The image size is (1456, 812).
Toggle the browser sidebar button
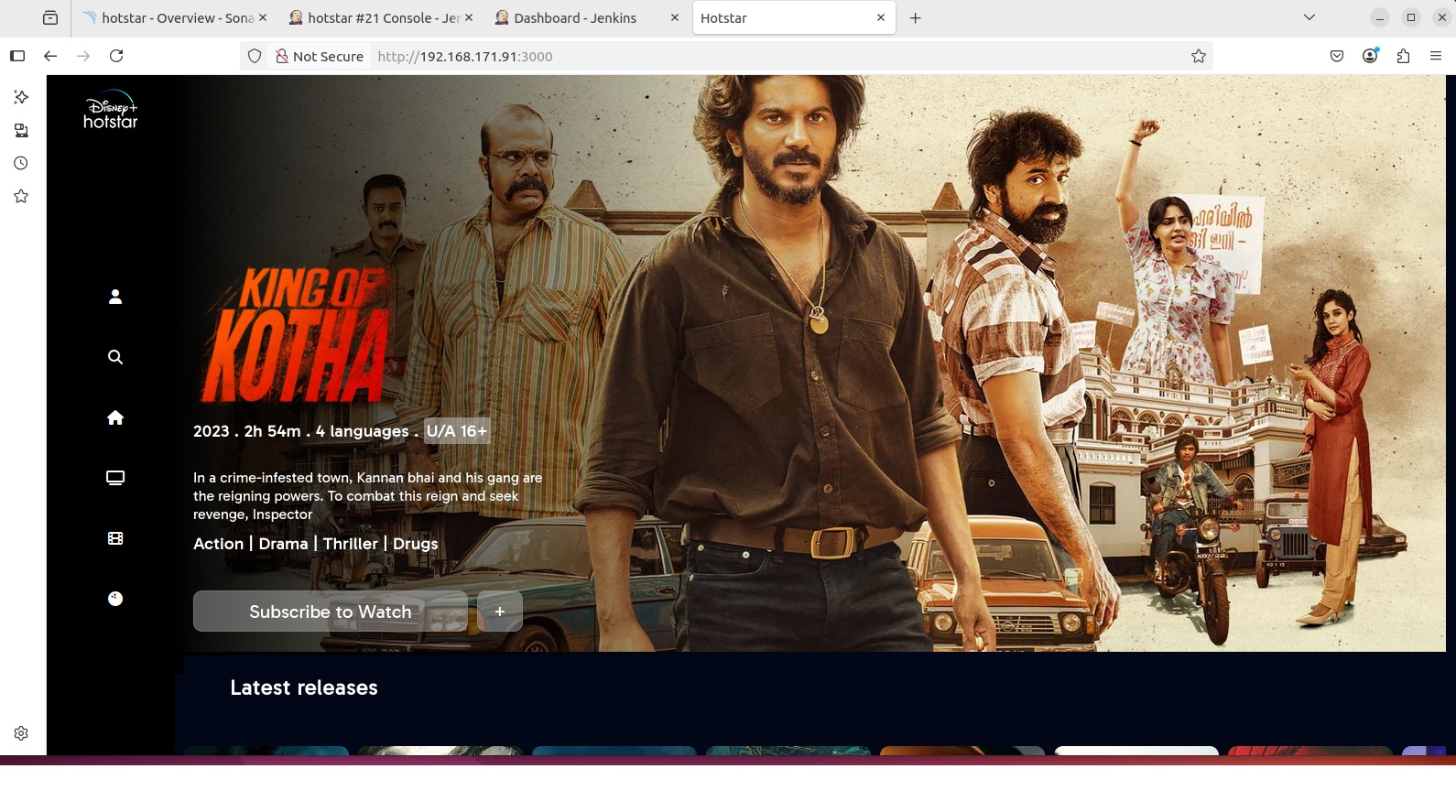[x=17, y=56]
